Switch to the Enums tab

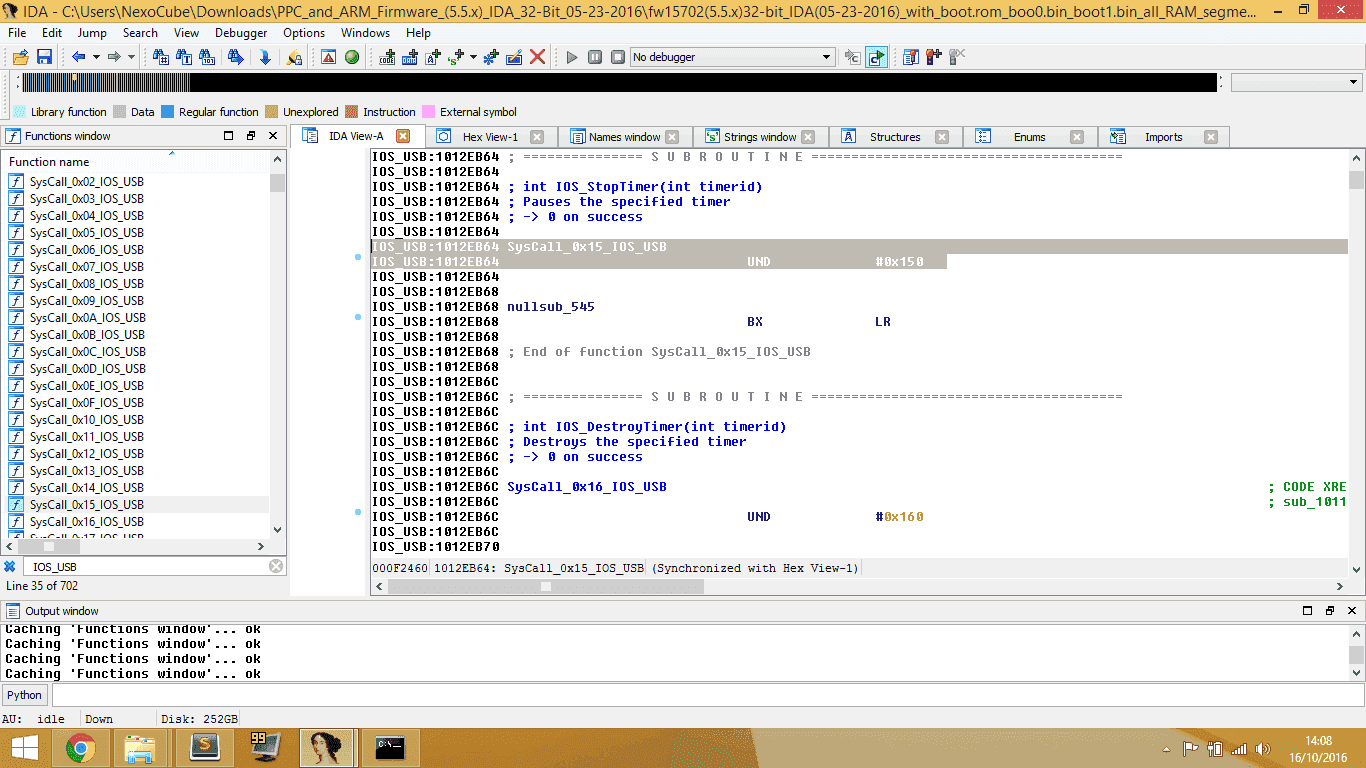tap(1029, 137)
